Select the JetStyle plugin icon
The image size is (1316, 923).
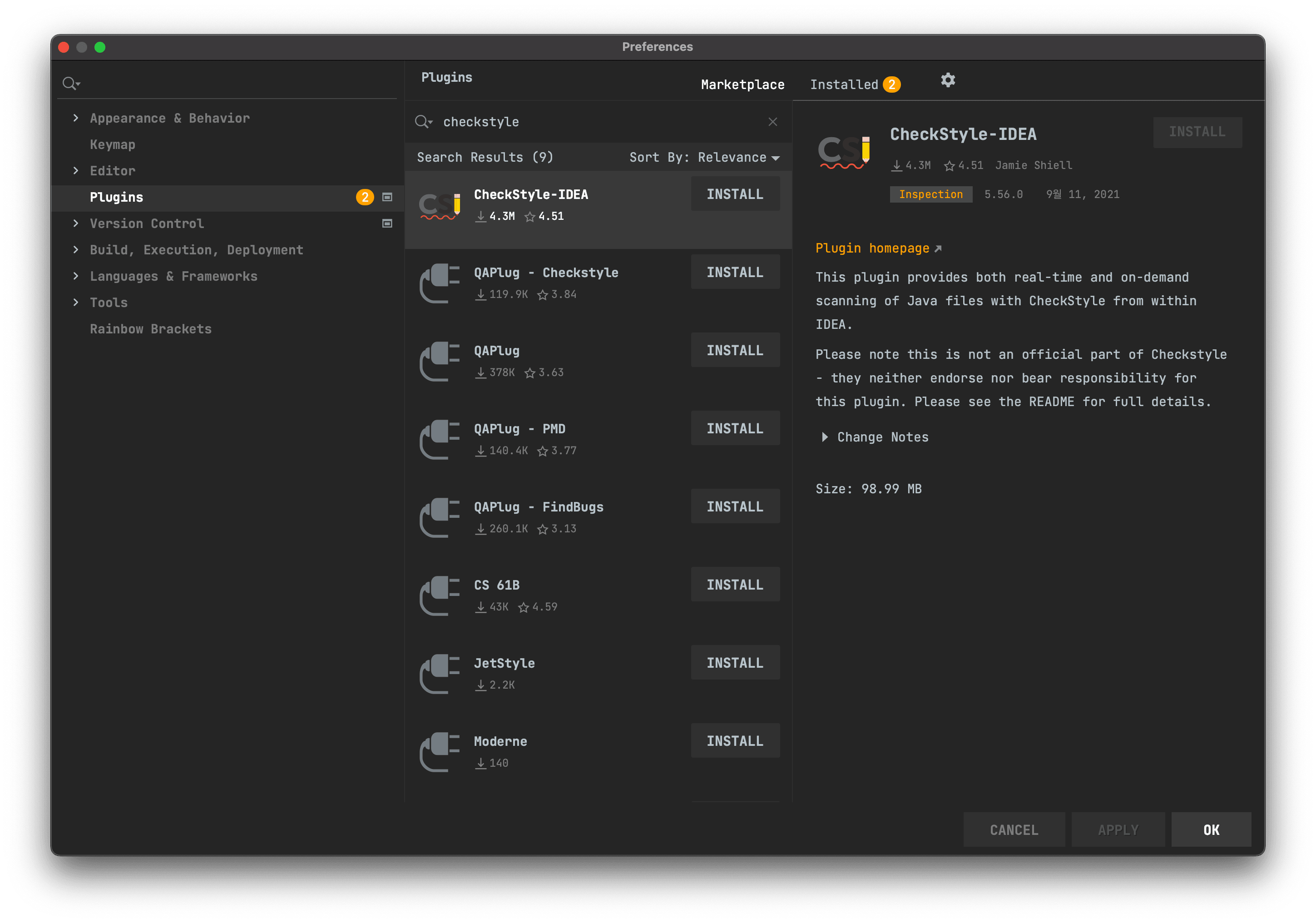coord(440,674)
